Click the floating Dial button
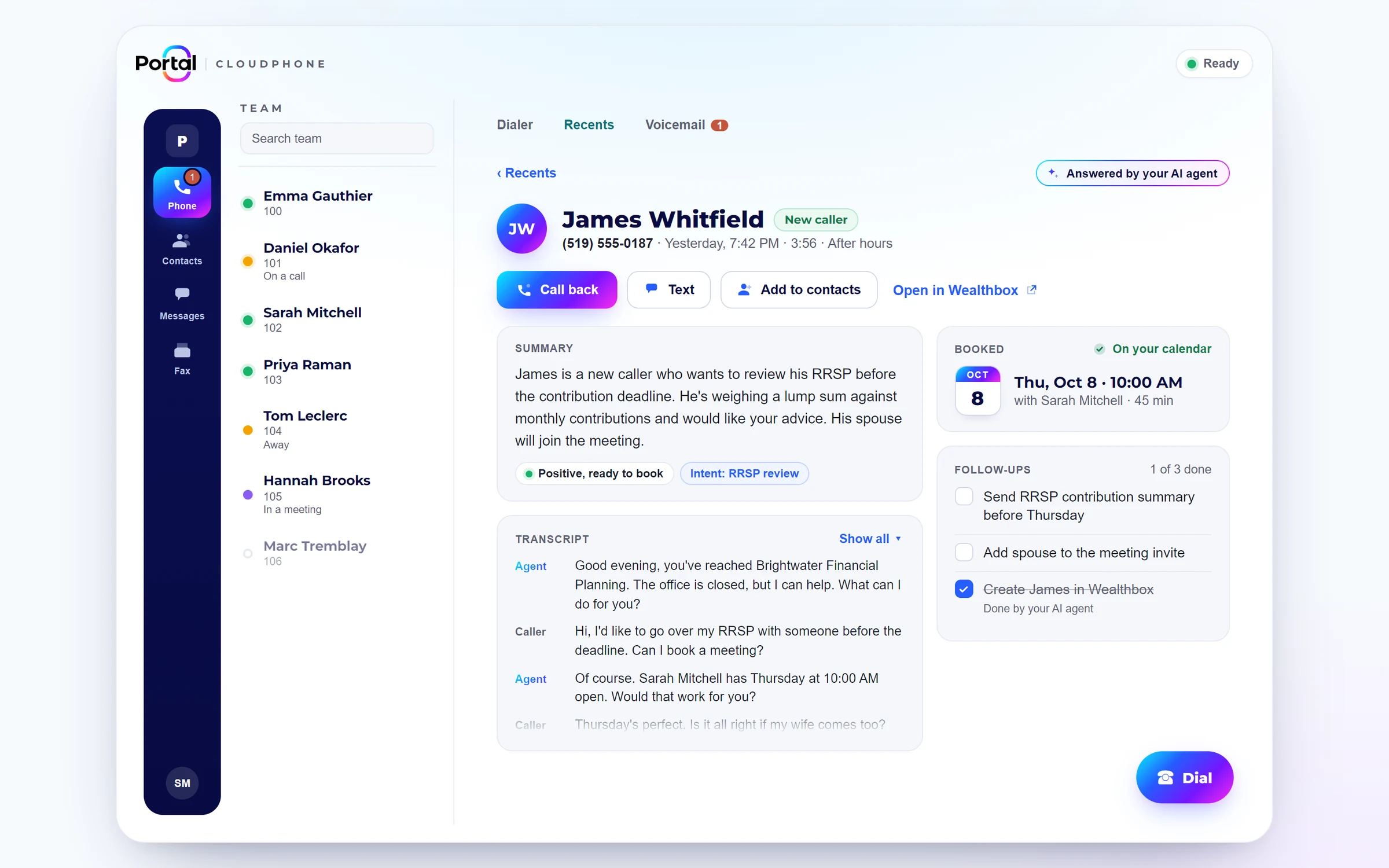Viewport: 1389px width, 868px height. pyautogui.click(x=1184, y=777)
